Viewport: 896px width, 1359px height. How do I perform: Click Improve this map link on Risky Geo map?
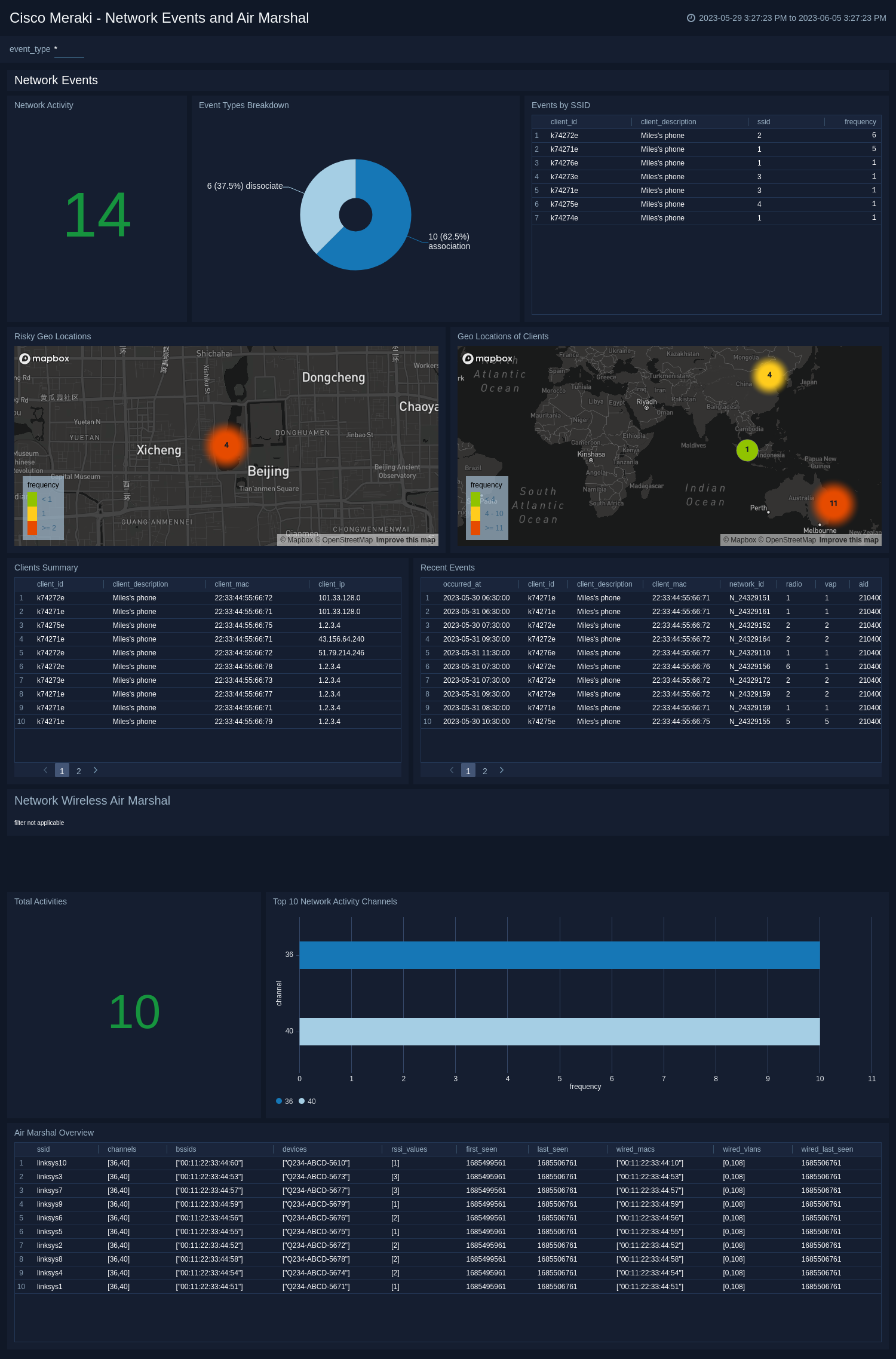406,540
